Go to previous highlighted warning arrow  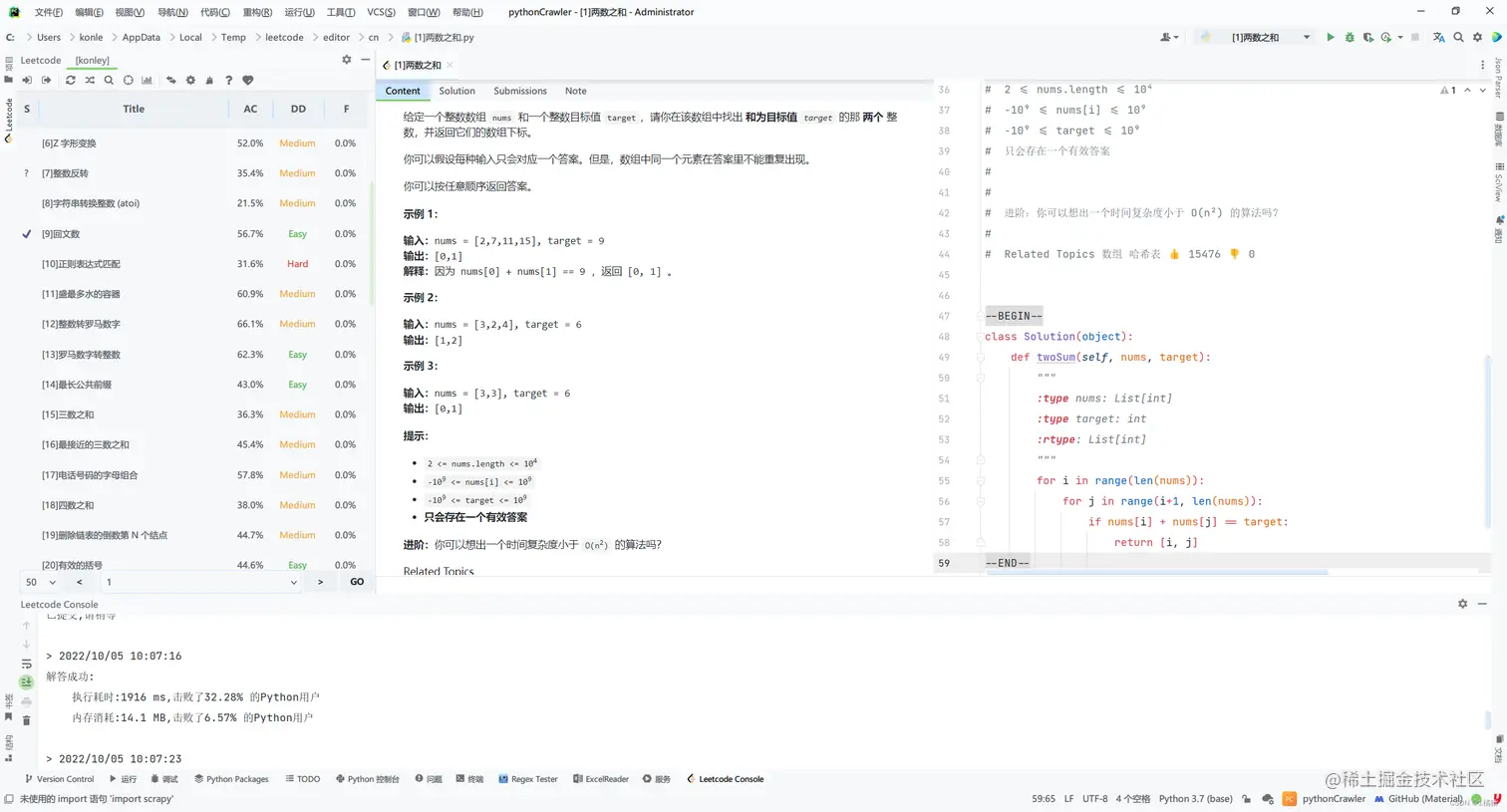pyautogui.click(x=1467, y=90)
